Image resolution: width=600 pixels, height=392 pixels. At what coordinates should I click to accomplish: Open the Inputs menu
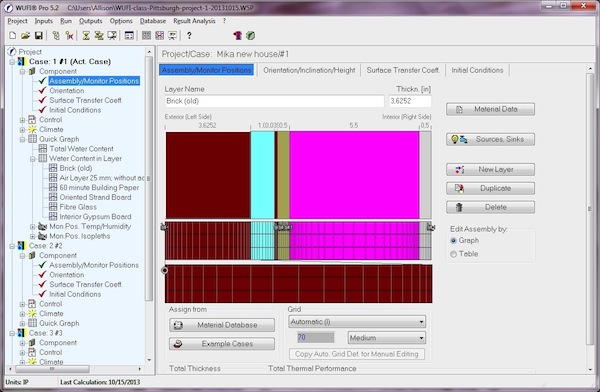tap(44, 21)
